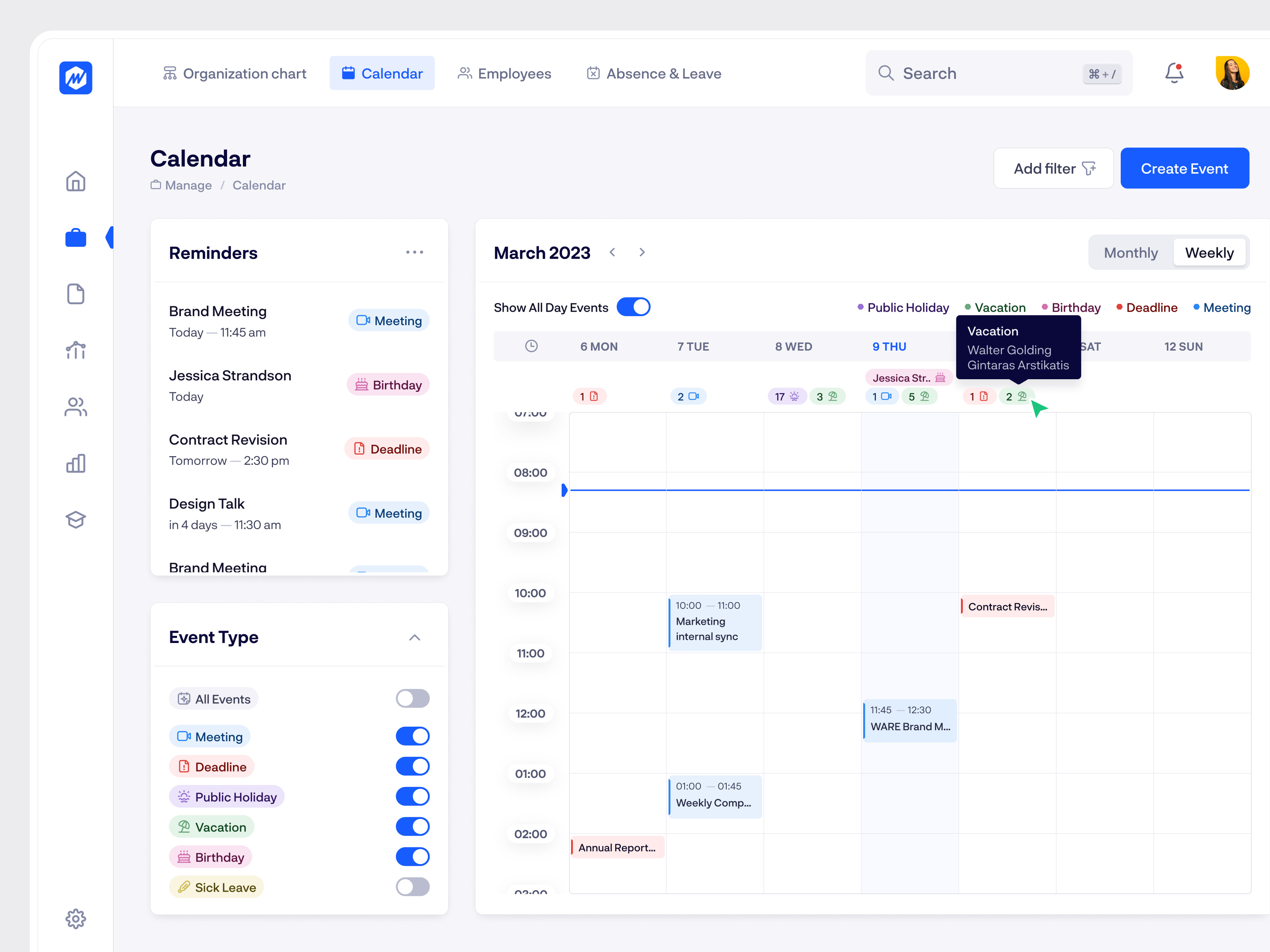Go to previous week with left chevron

tap(613, 252)
